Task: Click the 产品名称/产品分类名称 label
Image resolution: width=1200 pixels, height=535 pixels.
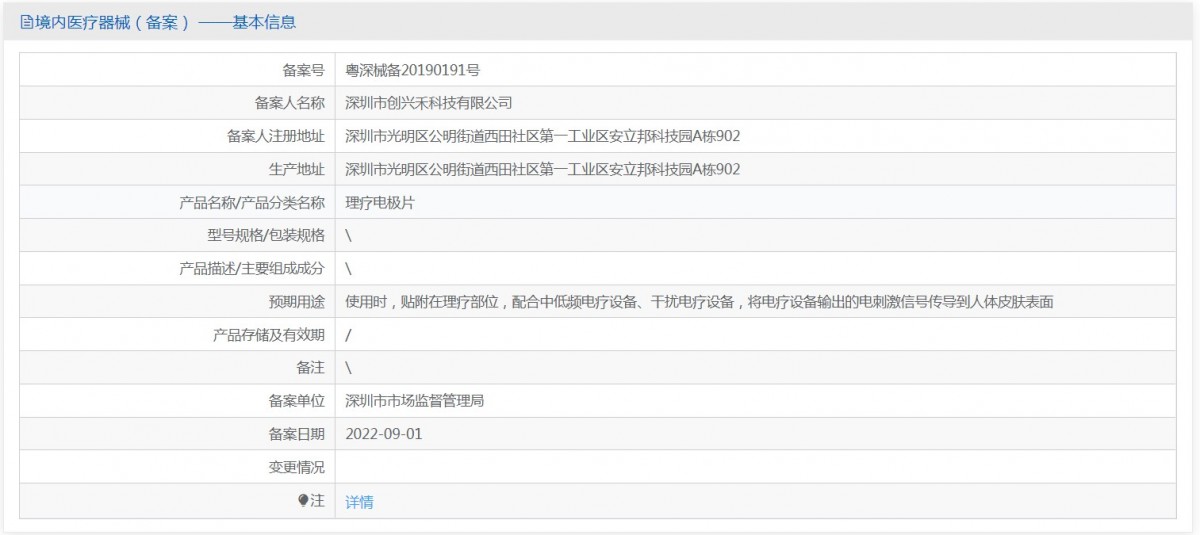Action: tap(252, 202)
